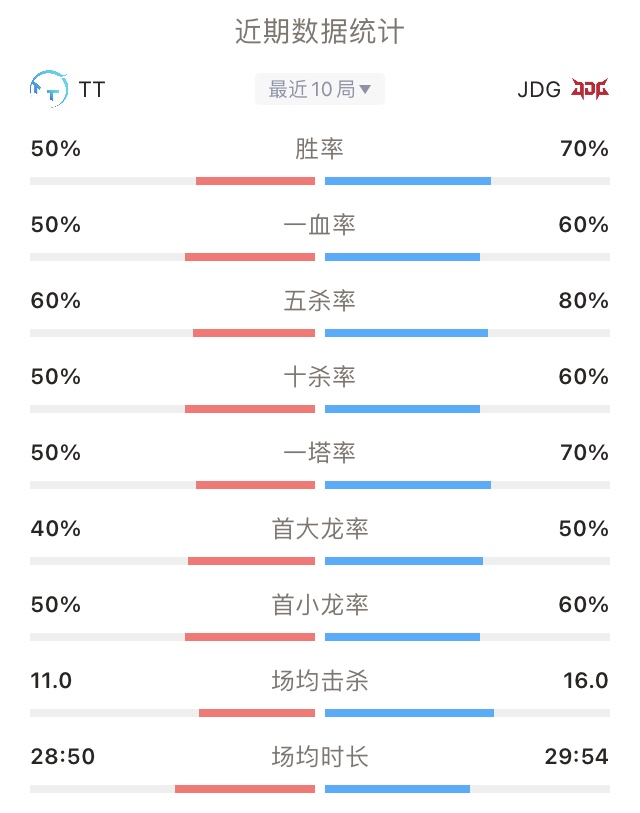Screen dimensions: 640x813
Task: Click the 场均击杀 stat label
Action: [x=319, y=680]
